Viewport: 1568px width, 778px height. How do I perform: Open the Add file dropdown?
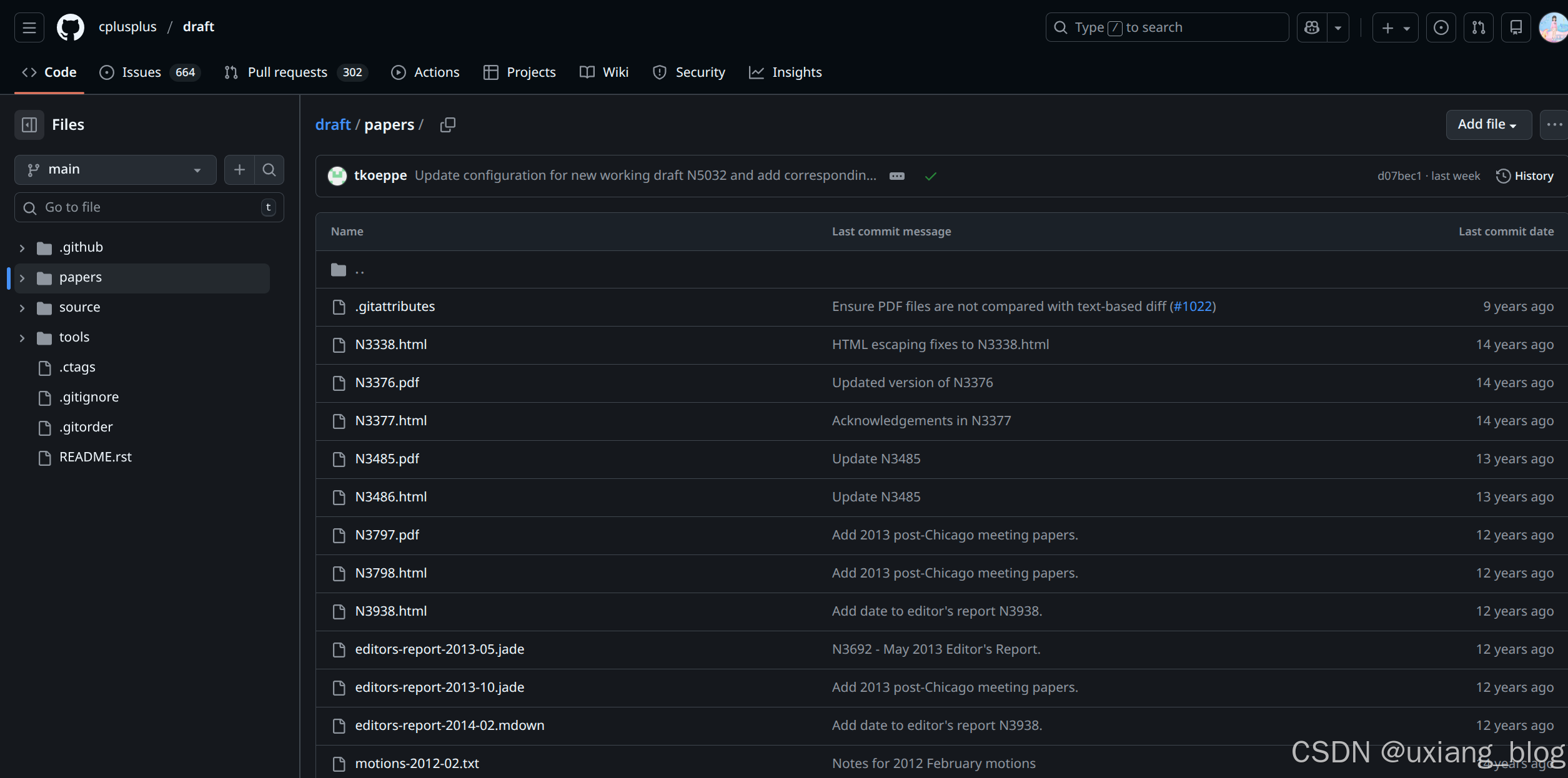pyautogui.click(x=1488, y=125)
